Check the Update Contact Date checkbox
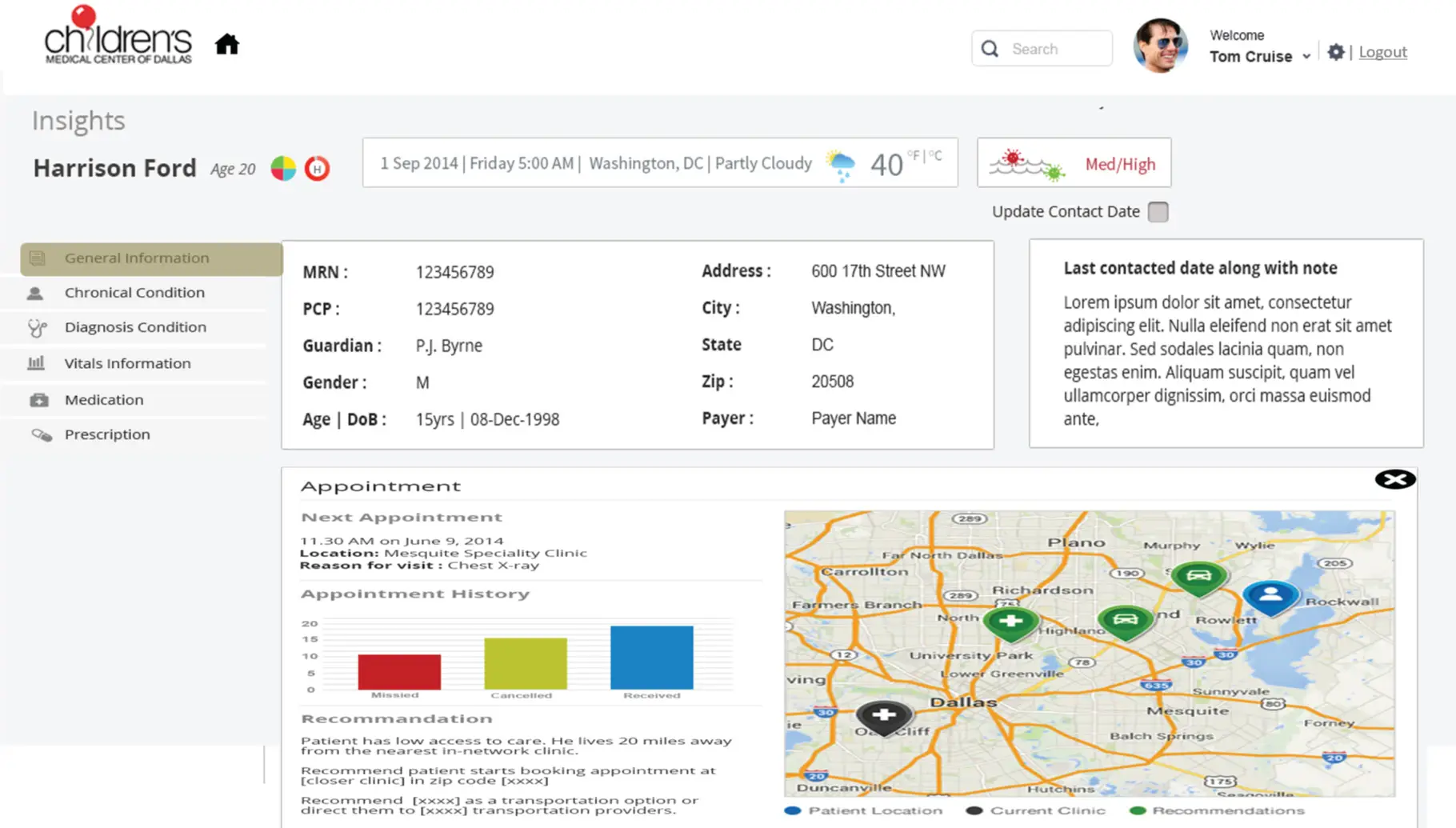Image resolution: width=1456 pixels, height=828 pixels. tap(1158, 212)
